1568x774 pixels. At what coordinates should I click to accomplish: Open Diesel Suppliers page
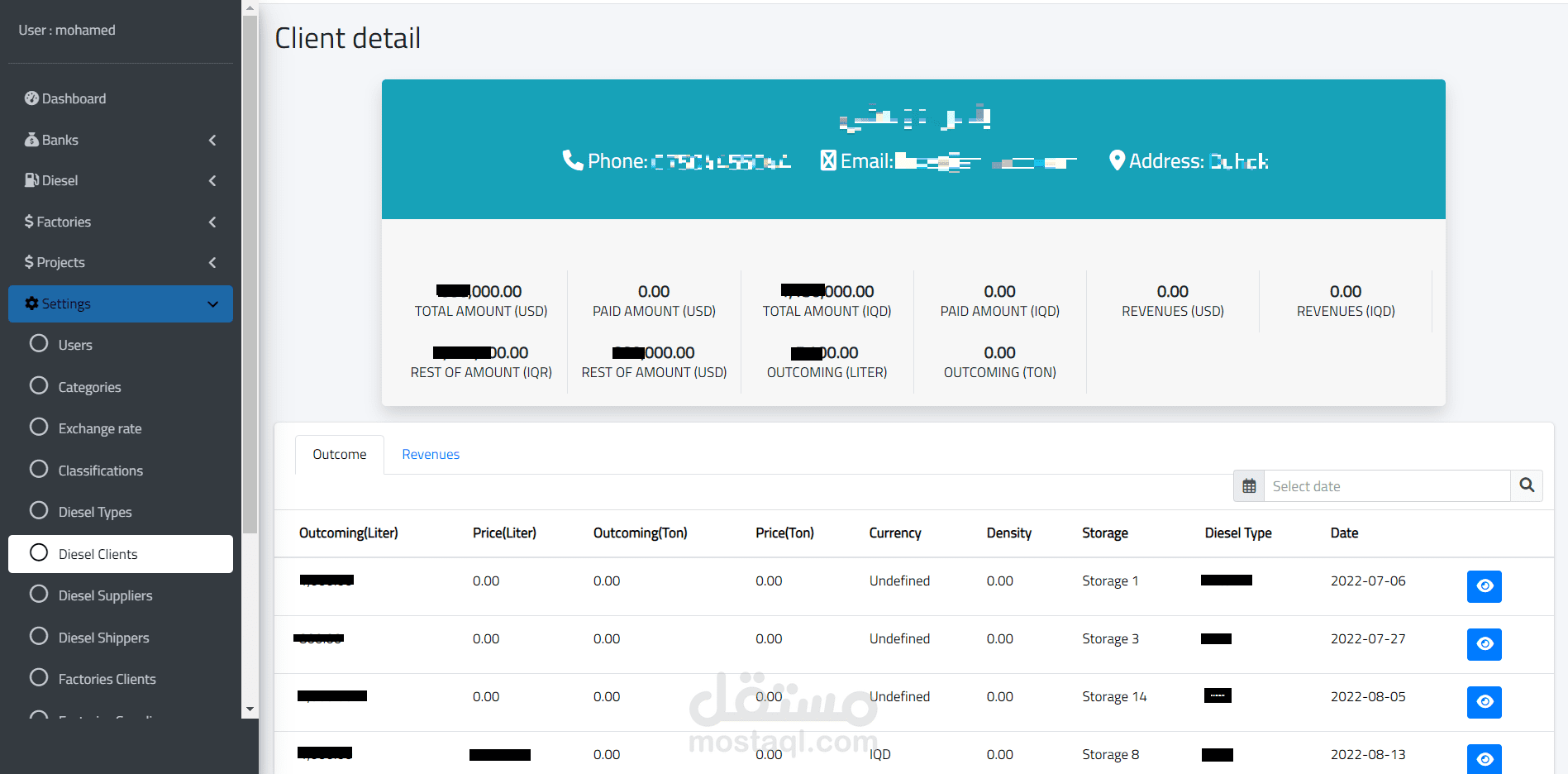(x=121, y=595)
